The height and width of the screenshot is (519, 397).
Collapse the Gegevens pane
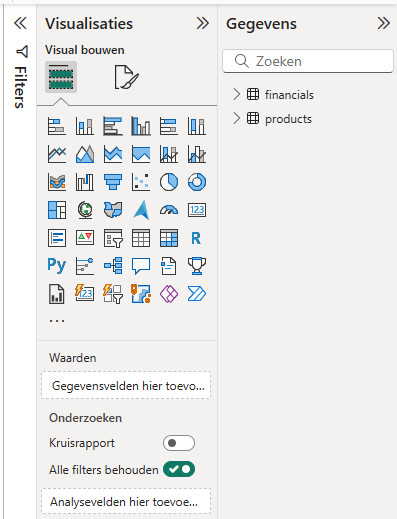[x=383, y=23]
